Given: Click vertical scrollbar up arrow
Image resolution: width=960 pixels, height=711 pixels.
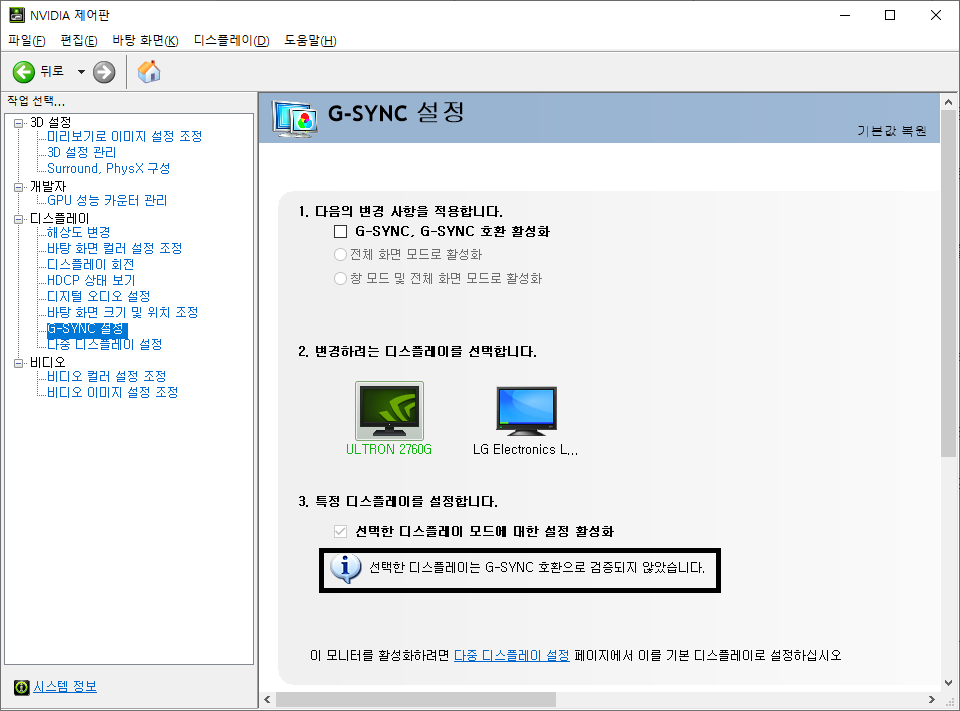Looking at the screenshot, I should point(948,102).
